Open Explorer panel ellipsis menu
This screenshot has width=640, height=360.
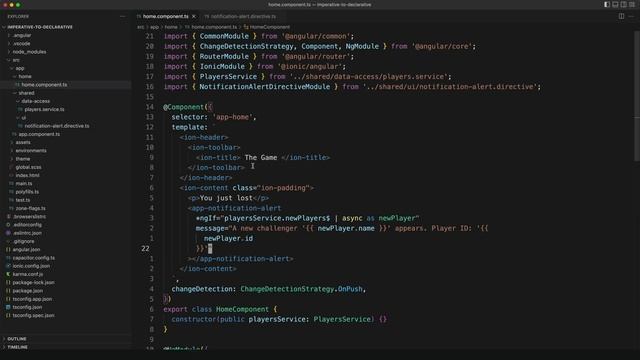point(122,16)
